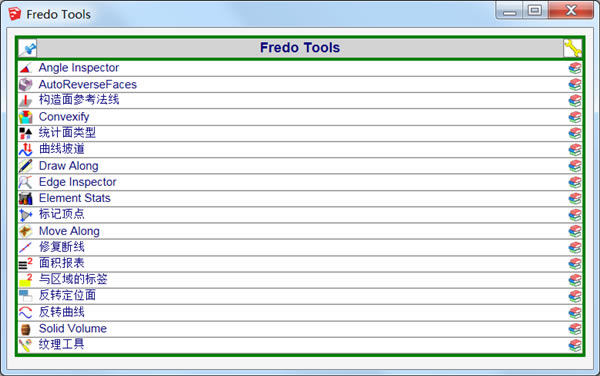Open documentation books icon for Angle Inspector
600x376 pixels.
coord(574,68)
